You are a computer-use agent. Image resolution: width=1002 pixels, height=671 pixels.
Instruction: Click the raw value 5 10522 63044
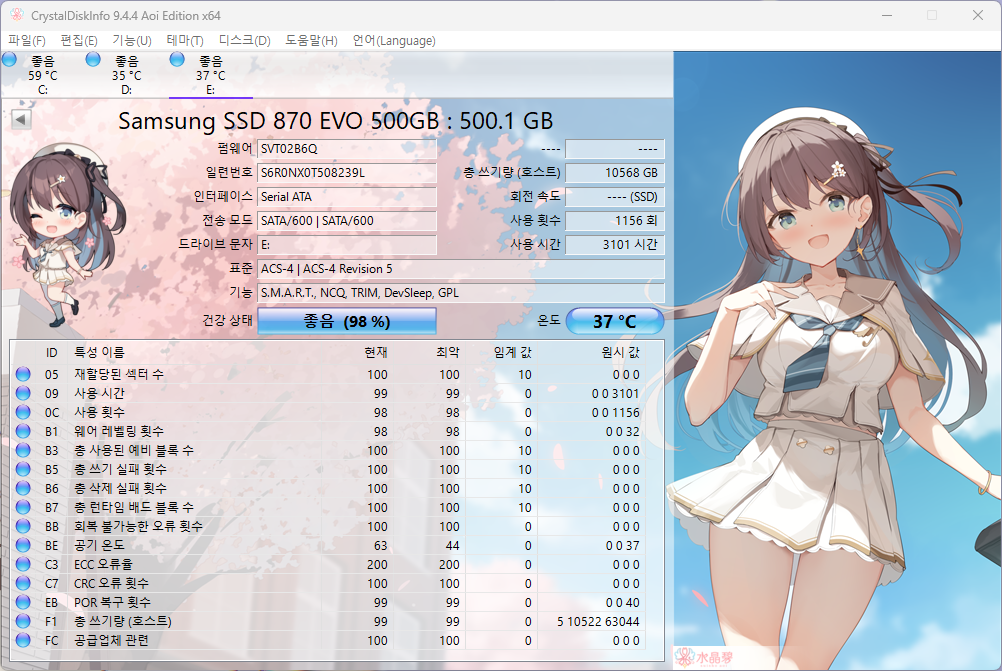pyautogui.click(x=598, y=621)
